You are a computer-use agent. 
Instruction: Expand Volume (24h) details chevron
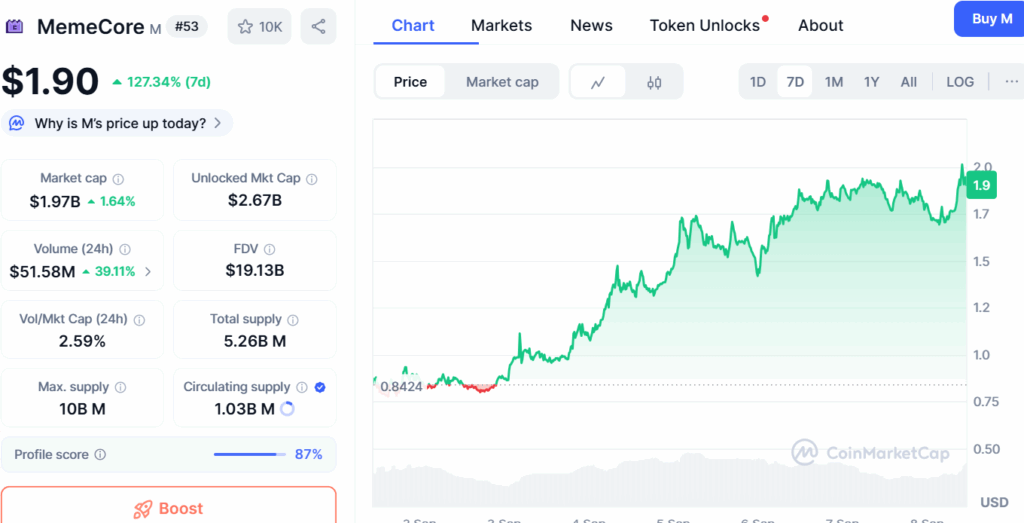click(148, 272)
